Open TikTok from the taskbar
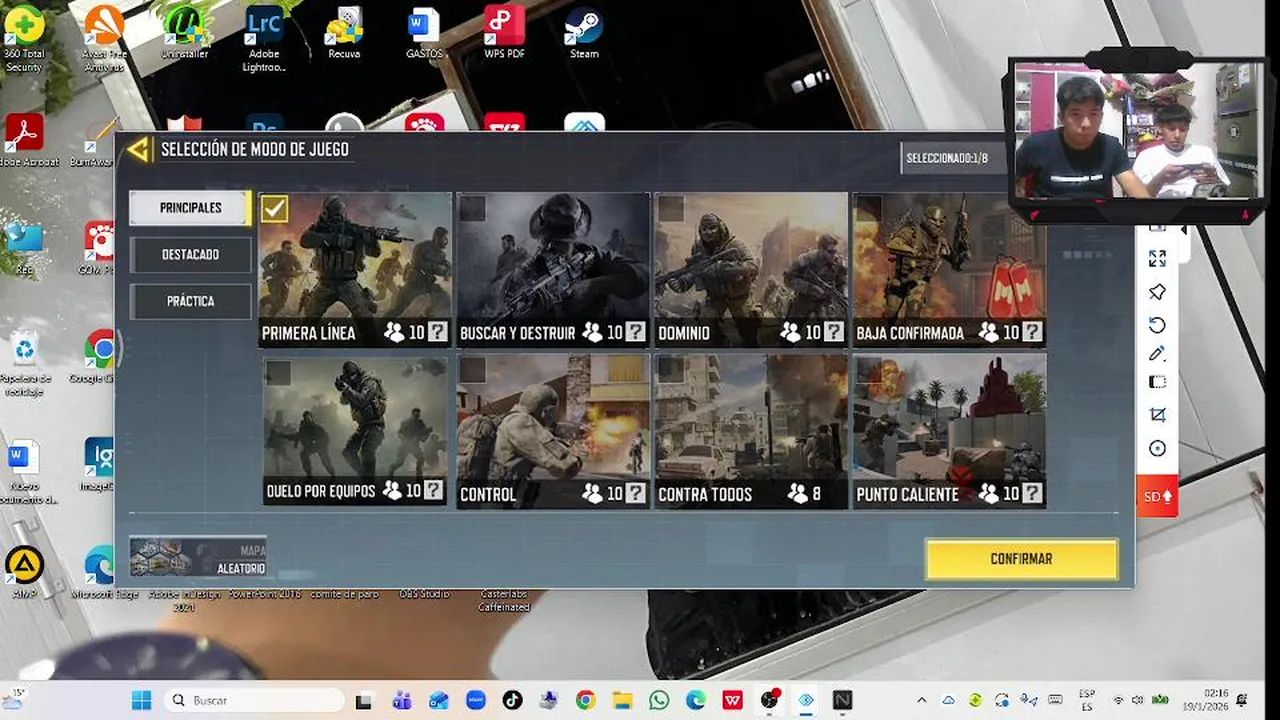This screenshot has width=1280, height=720. pos(512,700)
